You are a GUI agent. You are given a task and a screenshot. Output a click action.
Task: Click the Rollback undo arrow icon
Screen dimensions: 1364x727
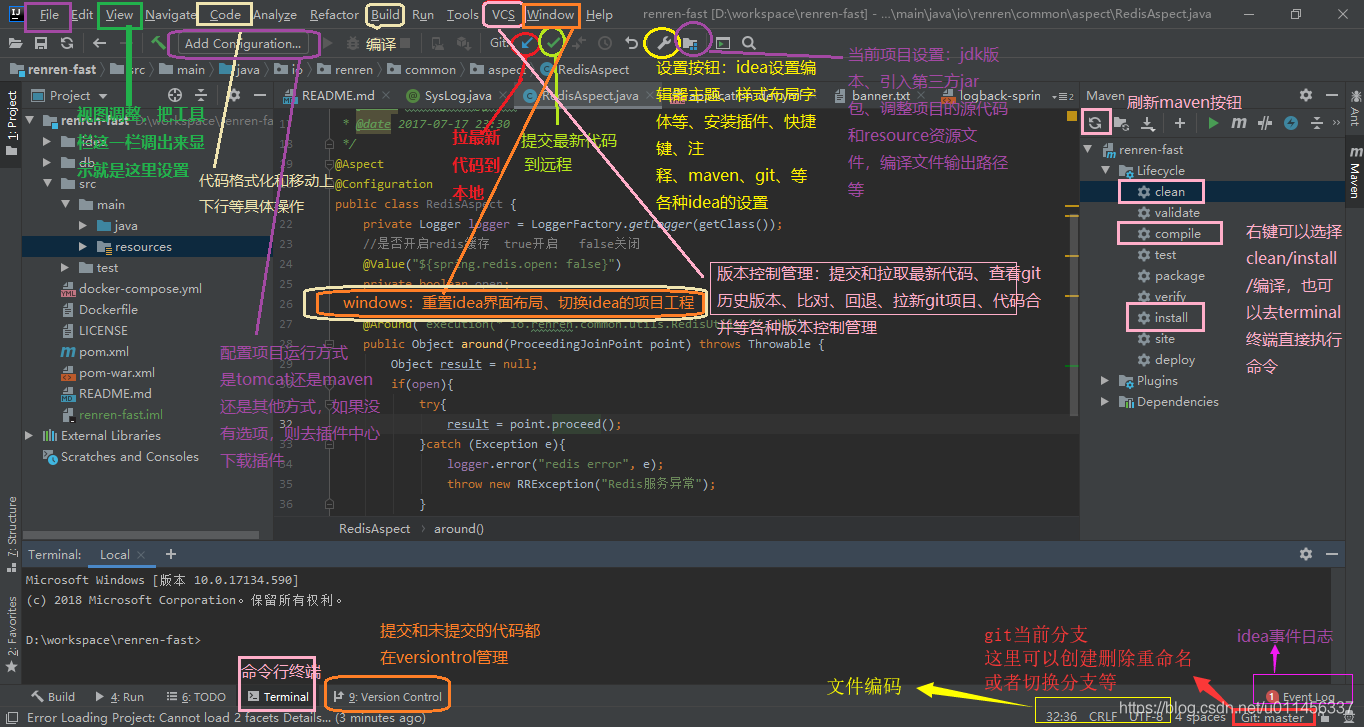[x=631, y=43]
